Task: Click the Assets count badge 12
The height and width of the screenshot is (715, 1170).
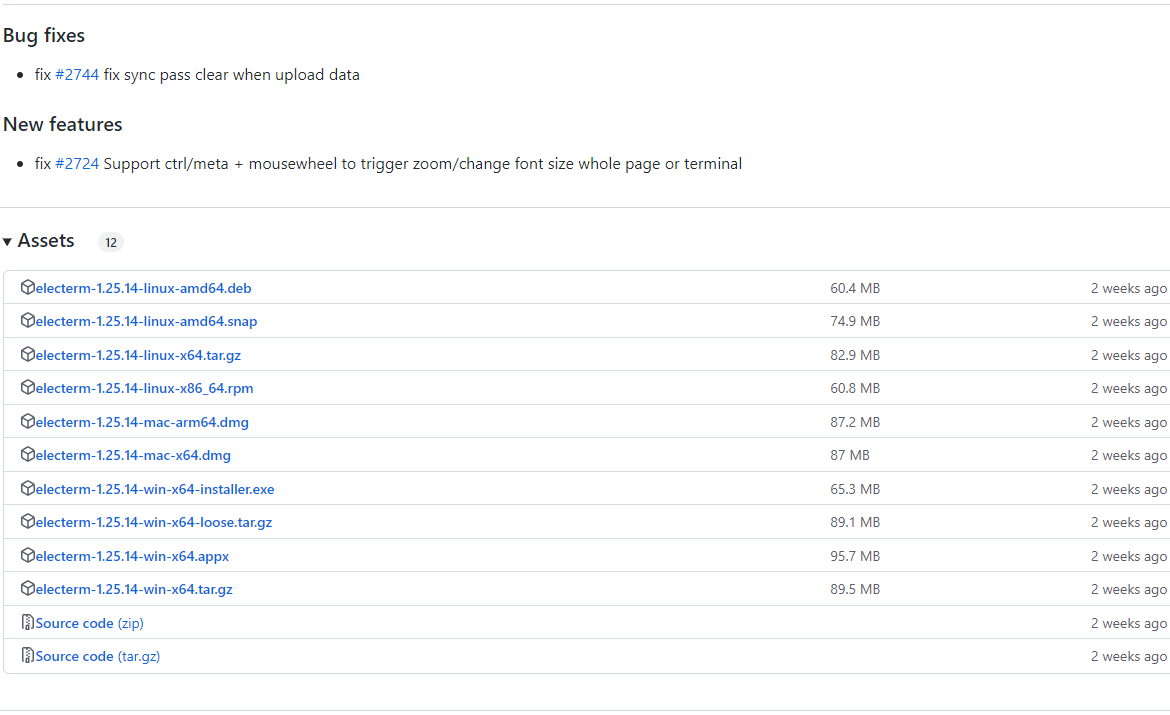Action: click(110, 242)
